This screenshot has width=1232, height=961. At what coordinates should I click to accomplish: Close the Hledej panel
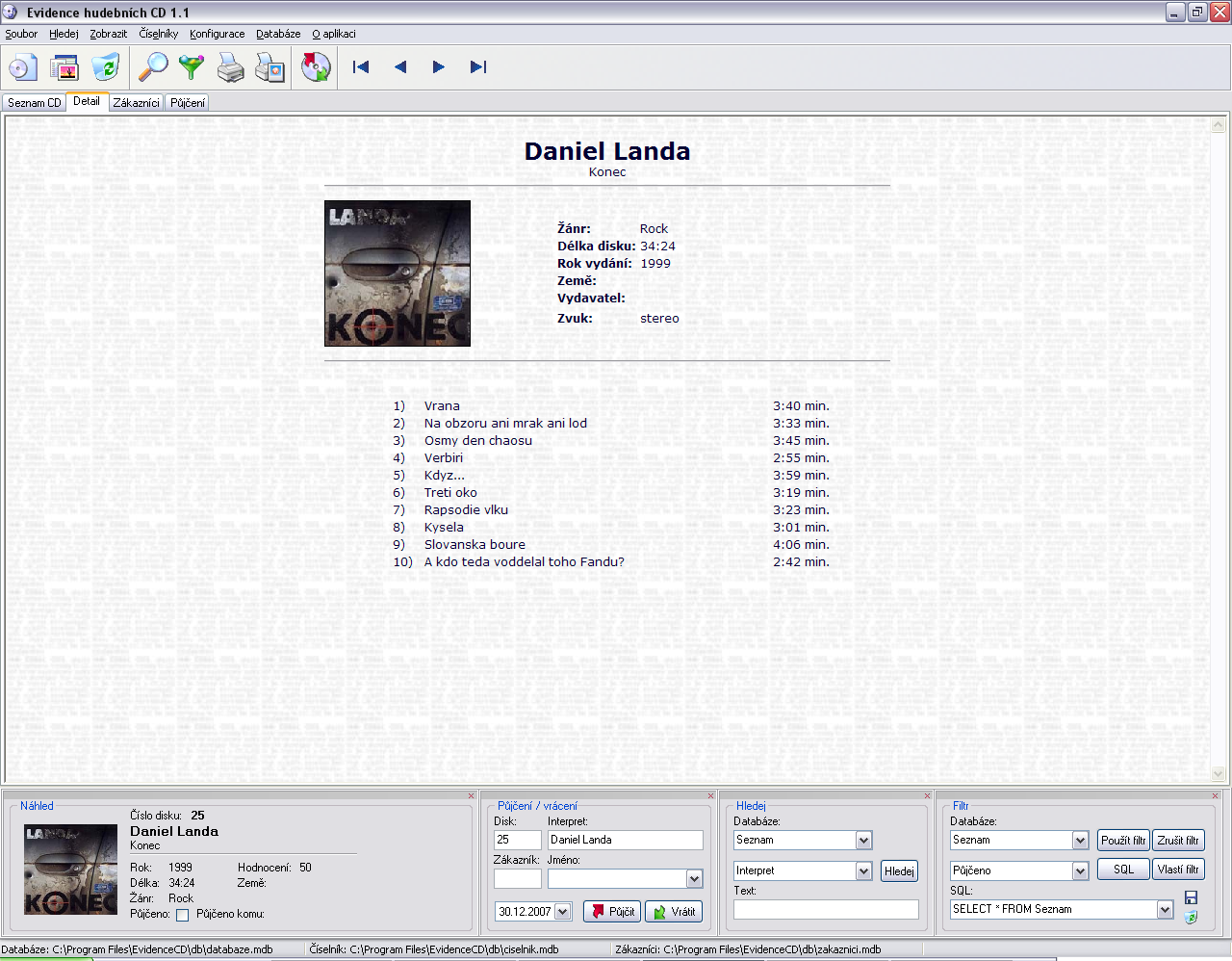[928, 795]
